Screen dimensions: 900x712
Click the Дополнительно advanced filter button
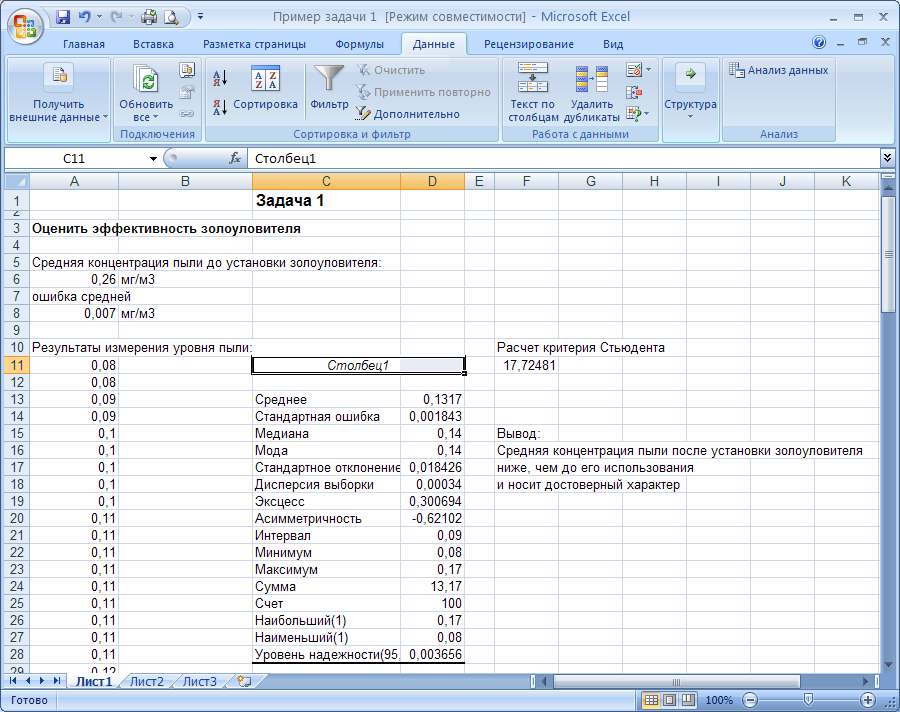[x=408, y=114]
